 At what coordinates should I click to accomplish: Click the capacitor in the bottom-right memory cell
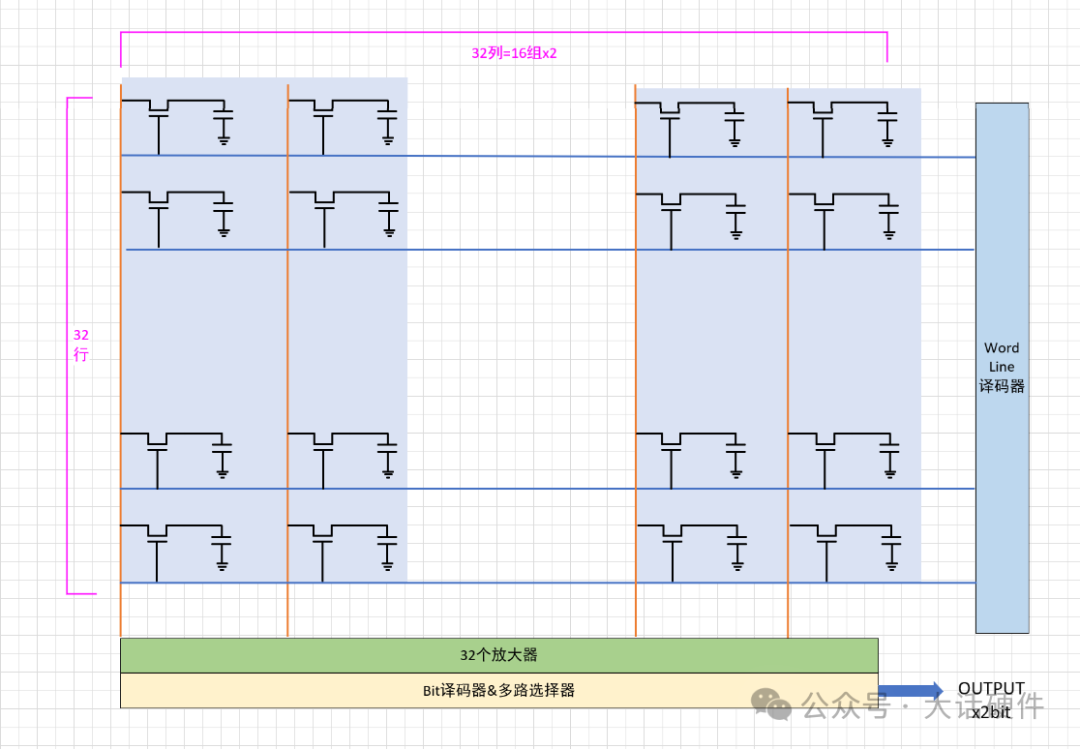coord(888,541)
